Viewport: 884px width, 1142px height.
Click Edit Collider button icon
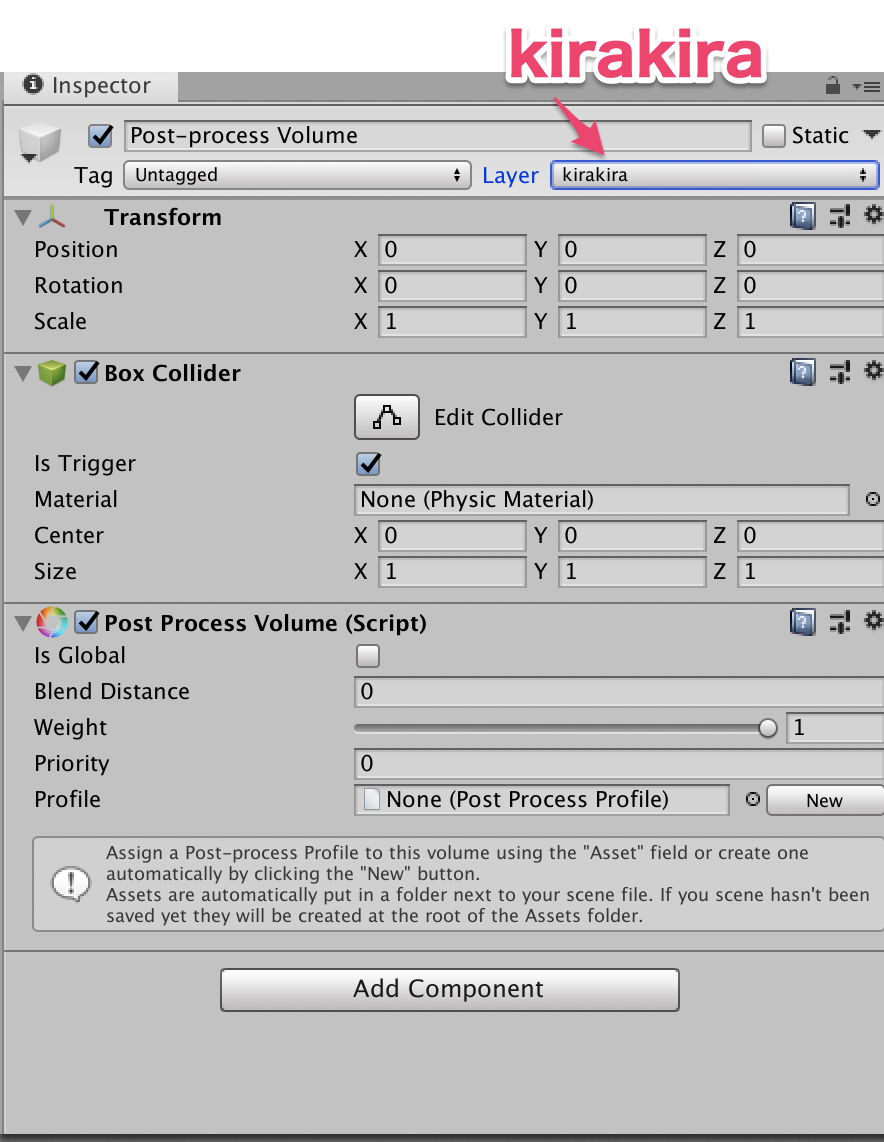pos(387,417)
